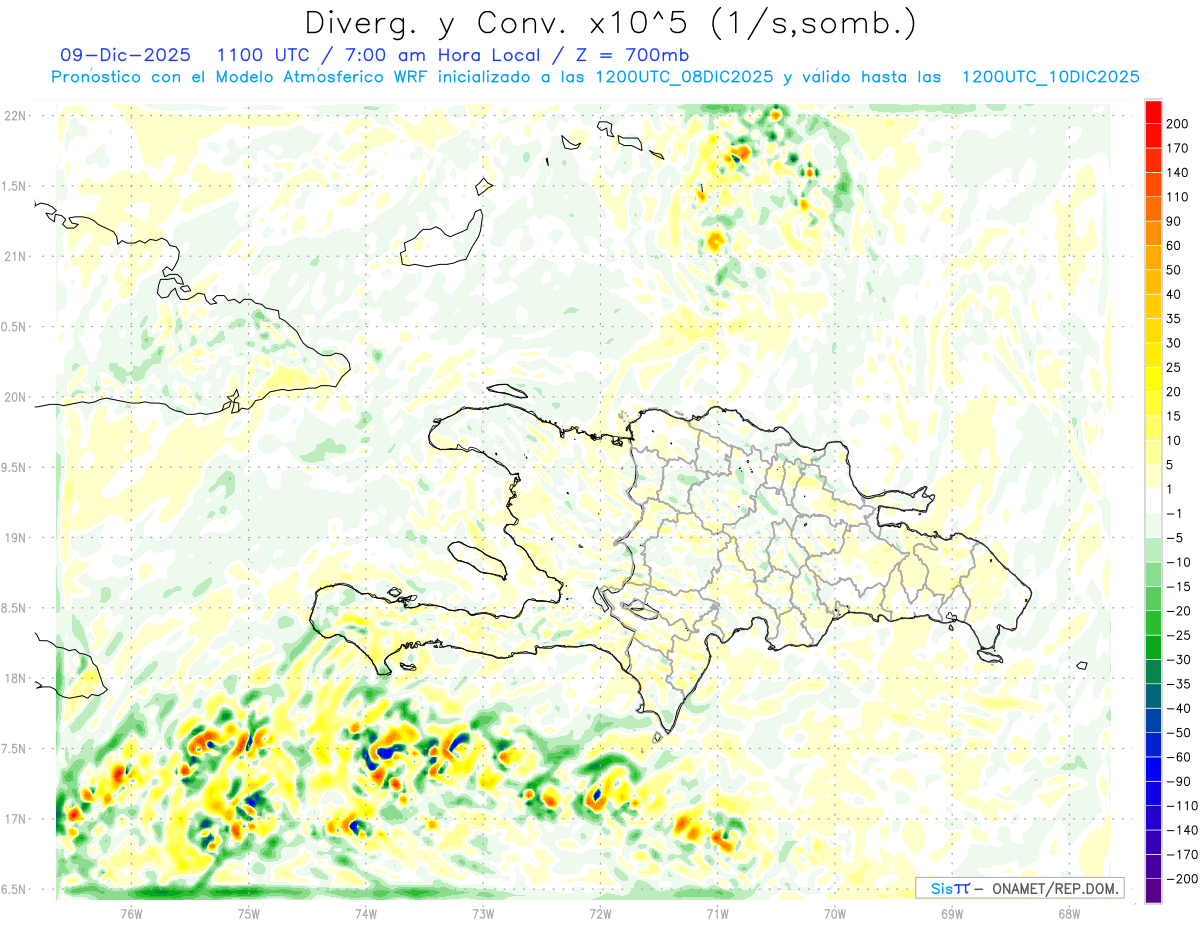Image resolution: width=1200 pixels, height=927 pixels.
Task: Click the "68W" longitude label
Action: coord(1069,914)
